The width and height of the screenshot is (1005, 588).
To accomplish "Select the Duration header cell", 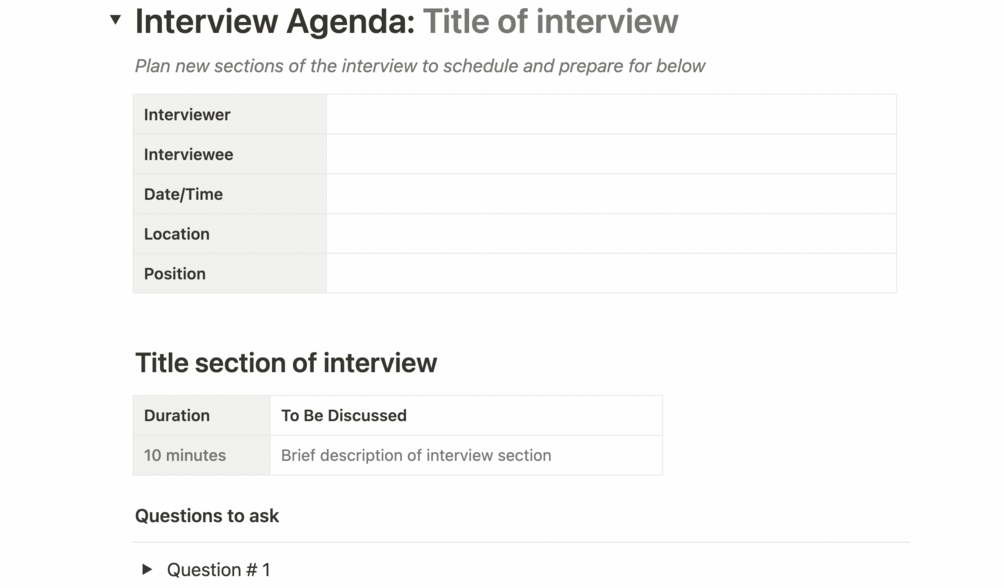I will (201, 416).
